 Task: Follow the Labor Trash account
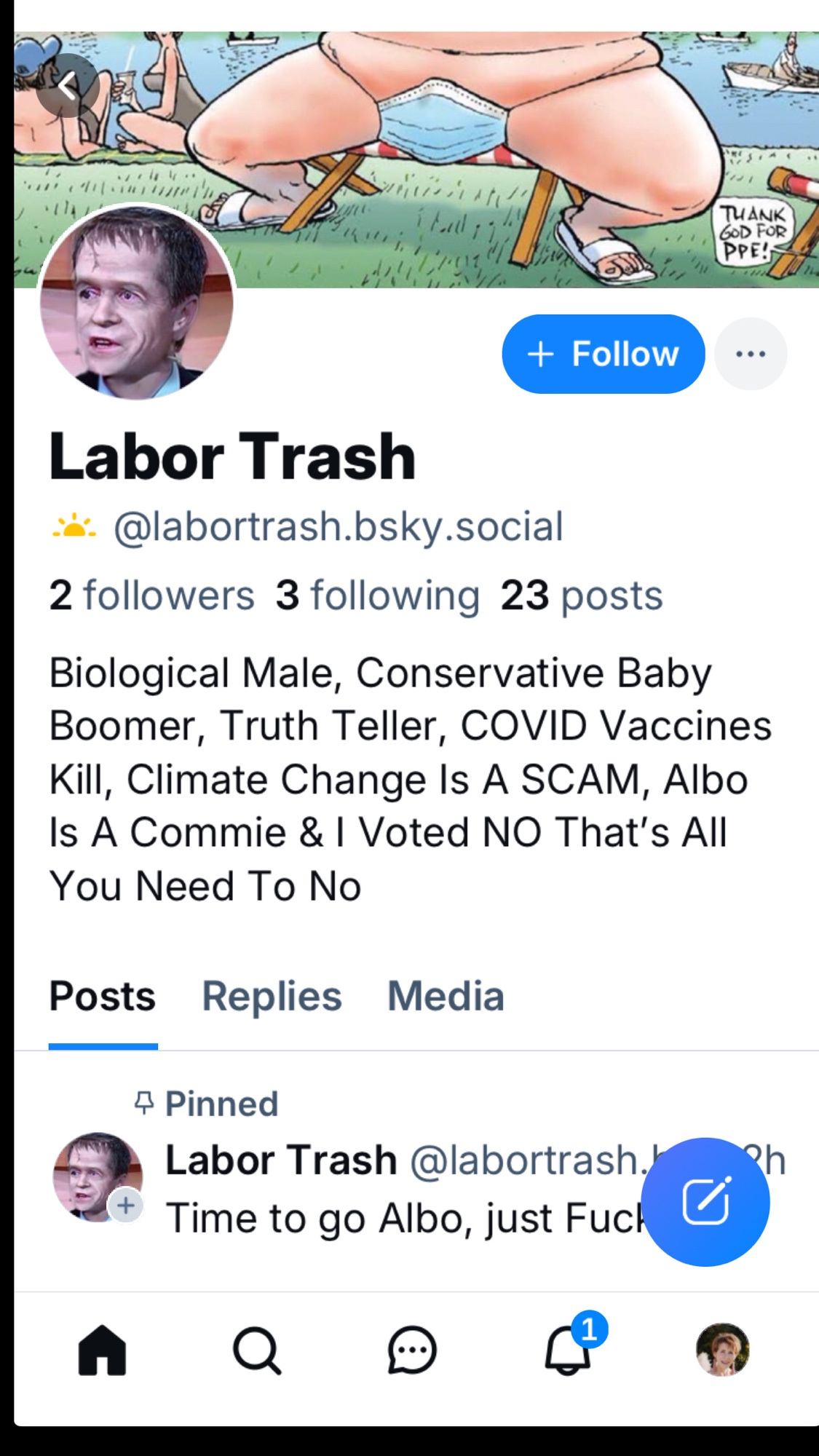pos(603,354)
